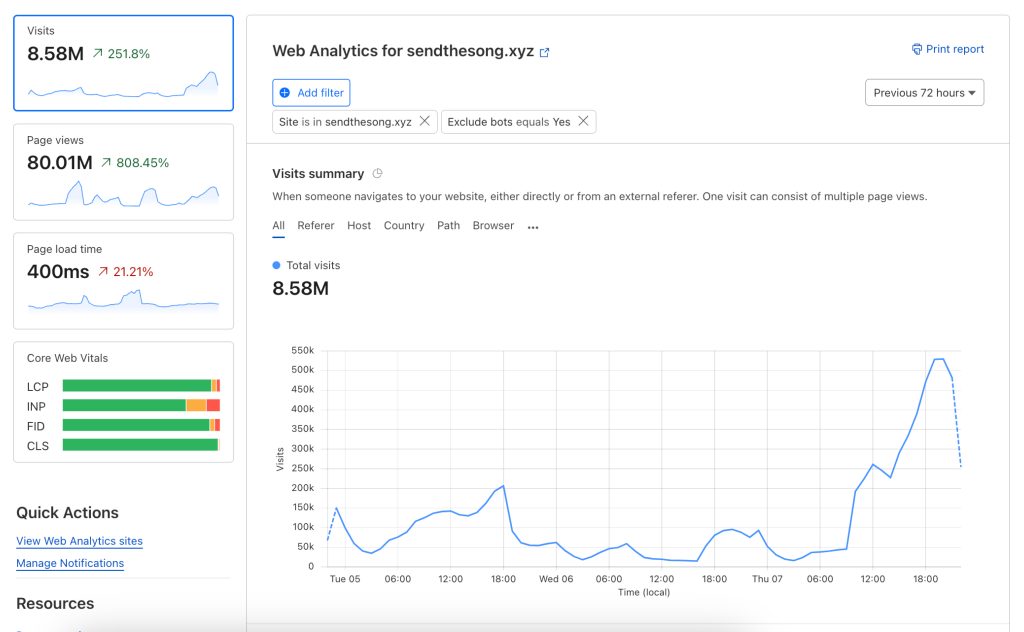Open the Previous 72 hours time range dropdown
Screen dimensions: 1024x632
(x=924, y=93)
